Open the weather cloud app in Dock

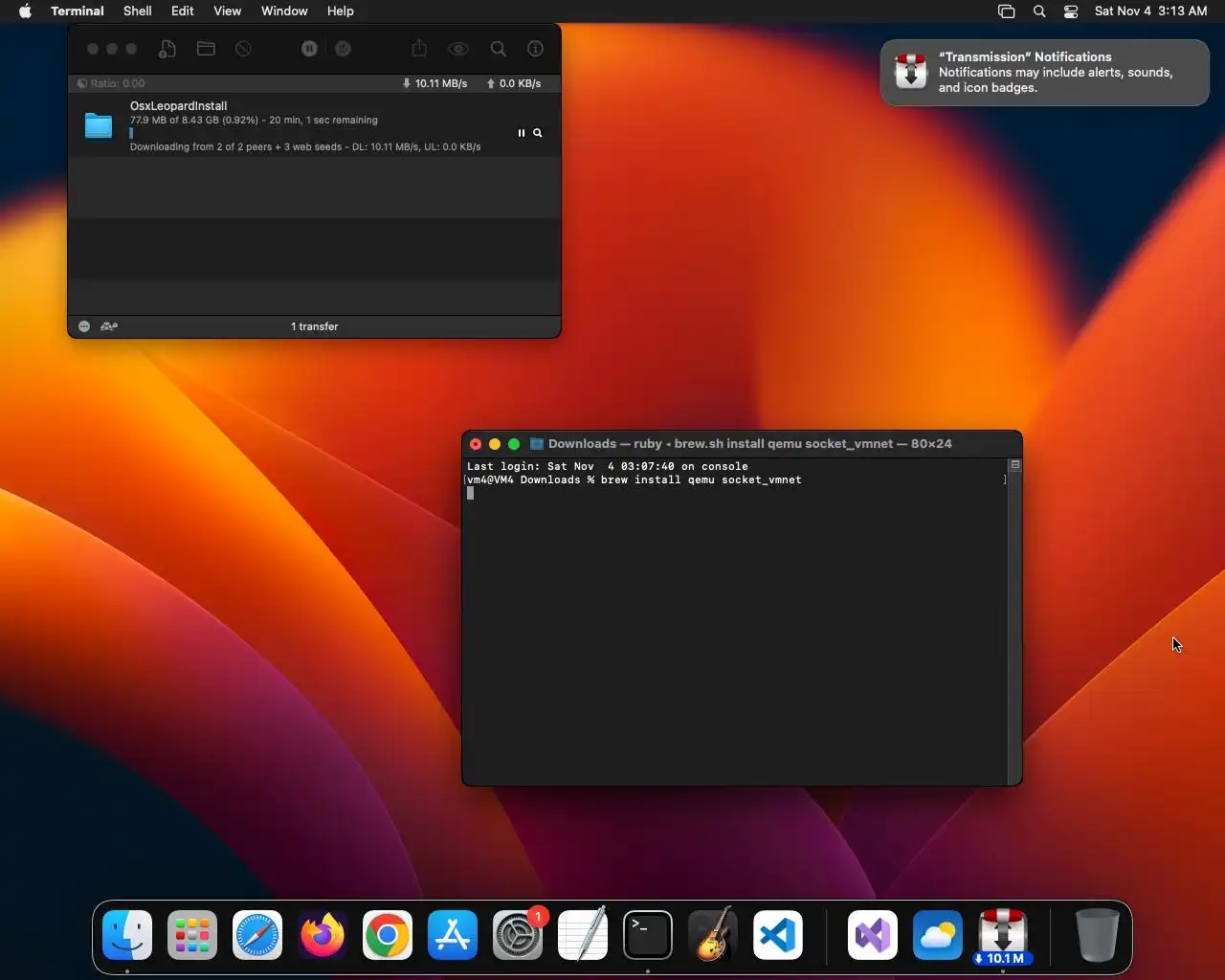point(938,935)
